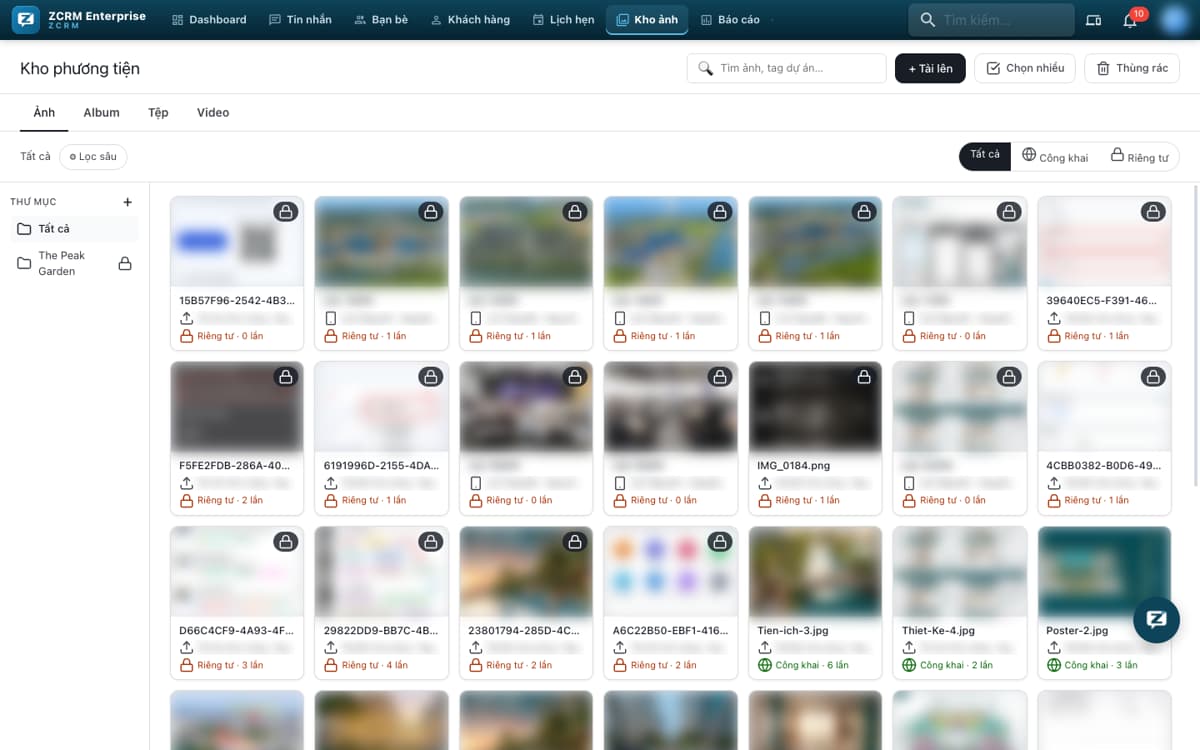Open Lịch hẹn in top navigation
1200x750 pixels.
(x=563, y=20)
